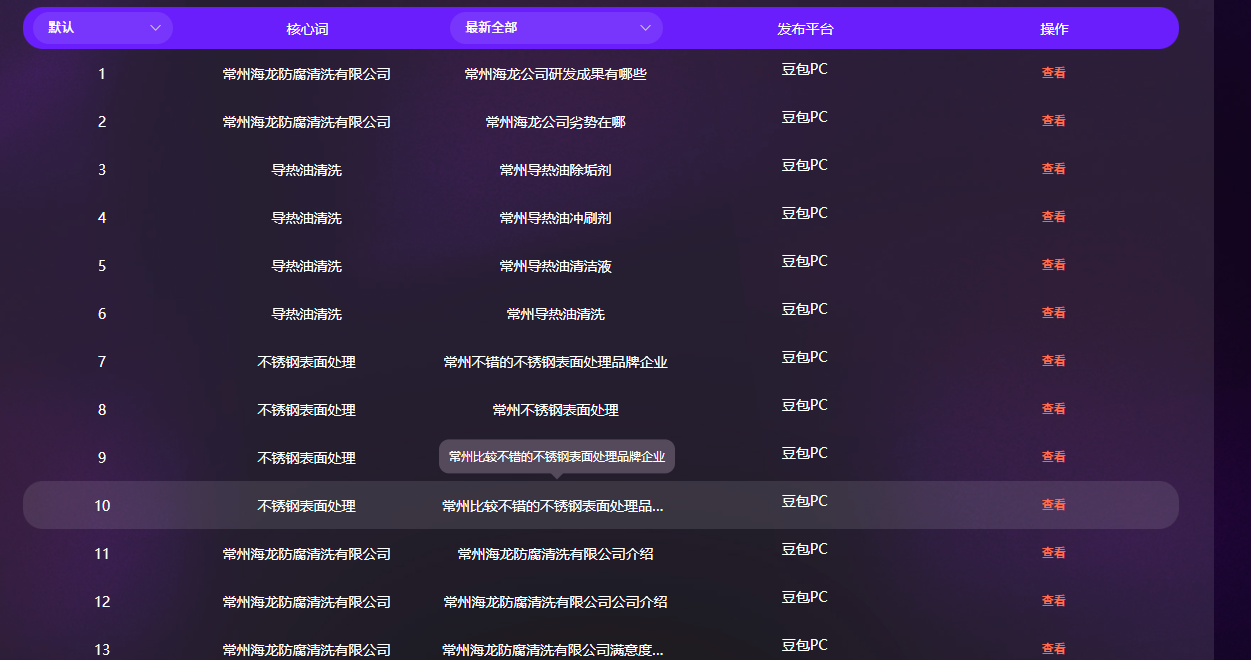
Task: Select the query 常州海龙公司劣势在哪
Action: click(x=556, y=122)
